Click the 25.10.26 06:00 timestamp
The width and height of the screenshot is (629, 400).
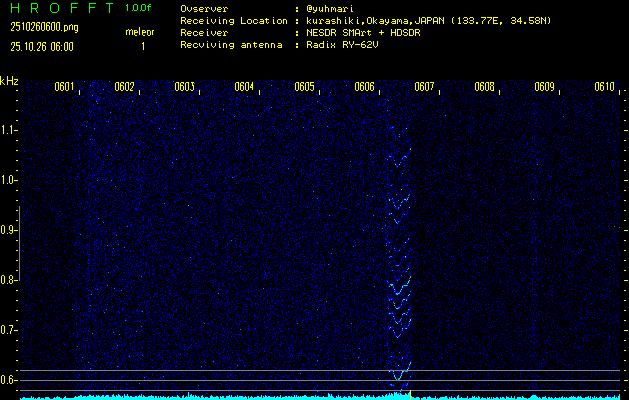[42, 46]
